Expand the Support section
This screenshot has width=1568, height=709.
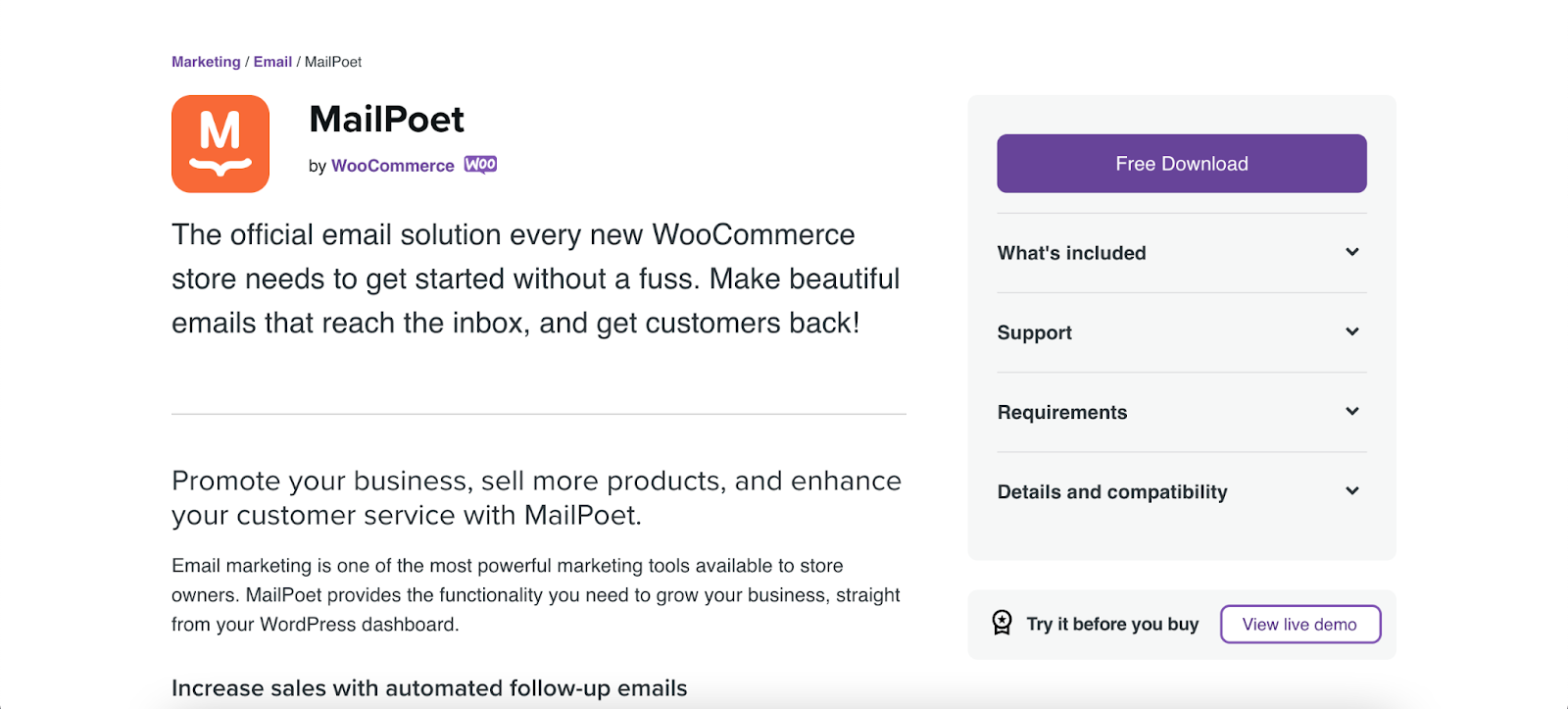tap(1181, 332)
